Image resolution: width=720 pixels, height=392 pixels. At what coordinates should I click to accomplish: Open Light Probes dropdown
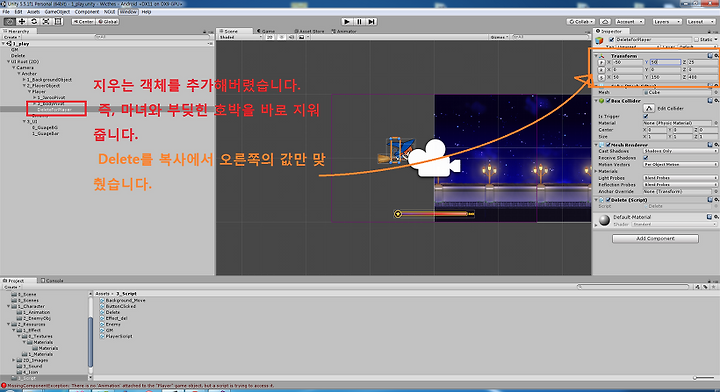tap(680, 178)
